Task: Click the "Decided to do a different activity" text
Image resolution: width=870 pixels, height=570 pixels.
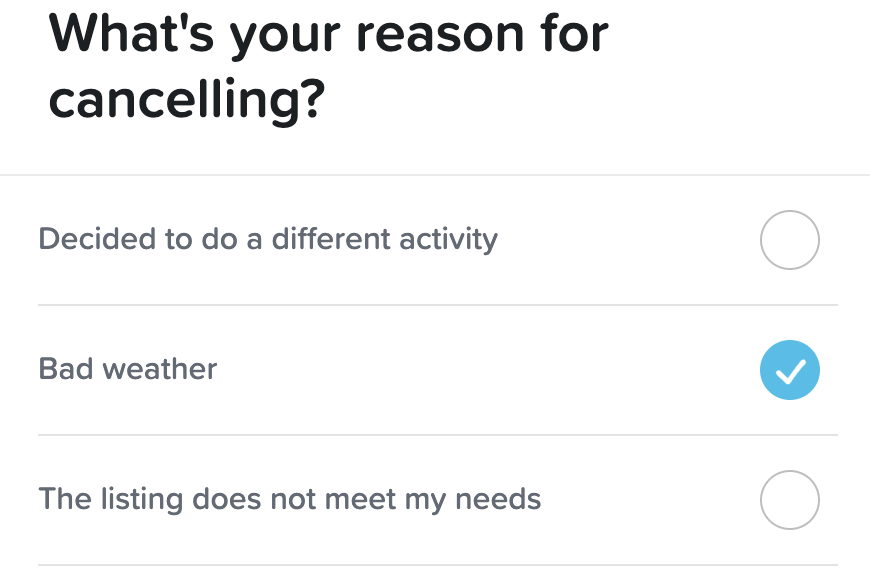Action: click(x=268, y=240)
